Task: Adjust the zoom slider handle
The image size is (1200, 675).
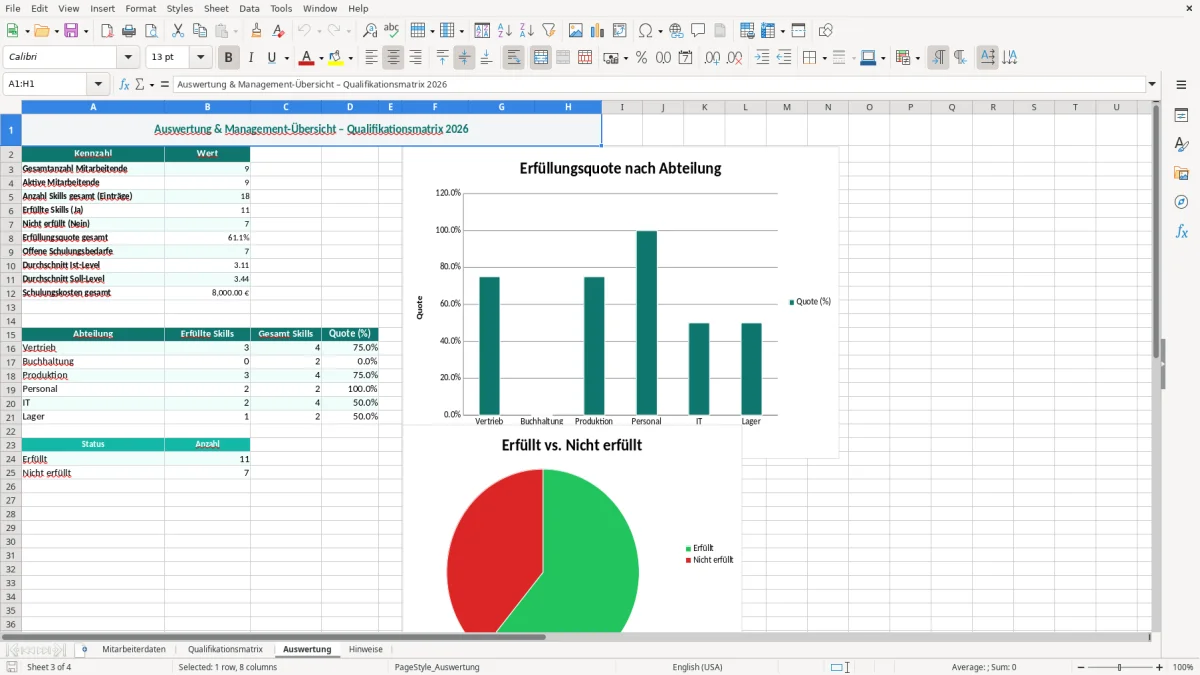Action: click(1119, 667)
